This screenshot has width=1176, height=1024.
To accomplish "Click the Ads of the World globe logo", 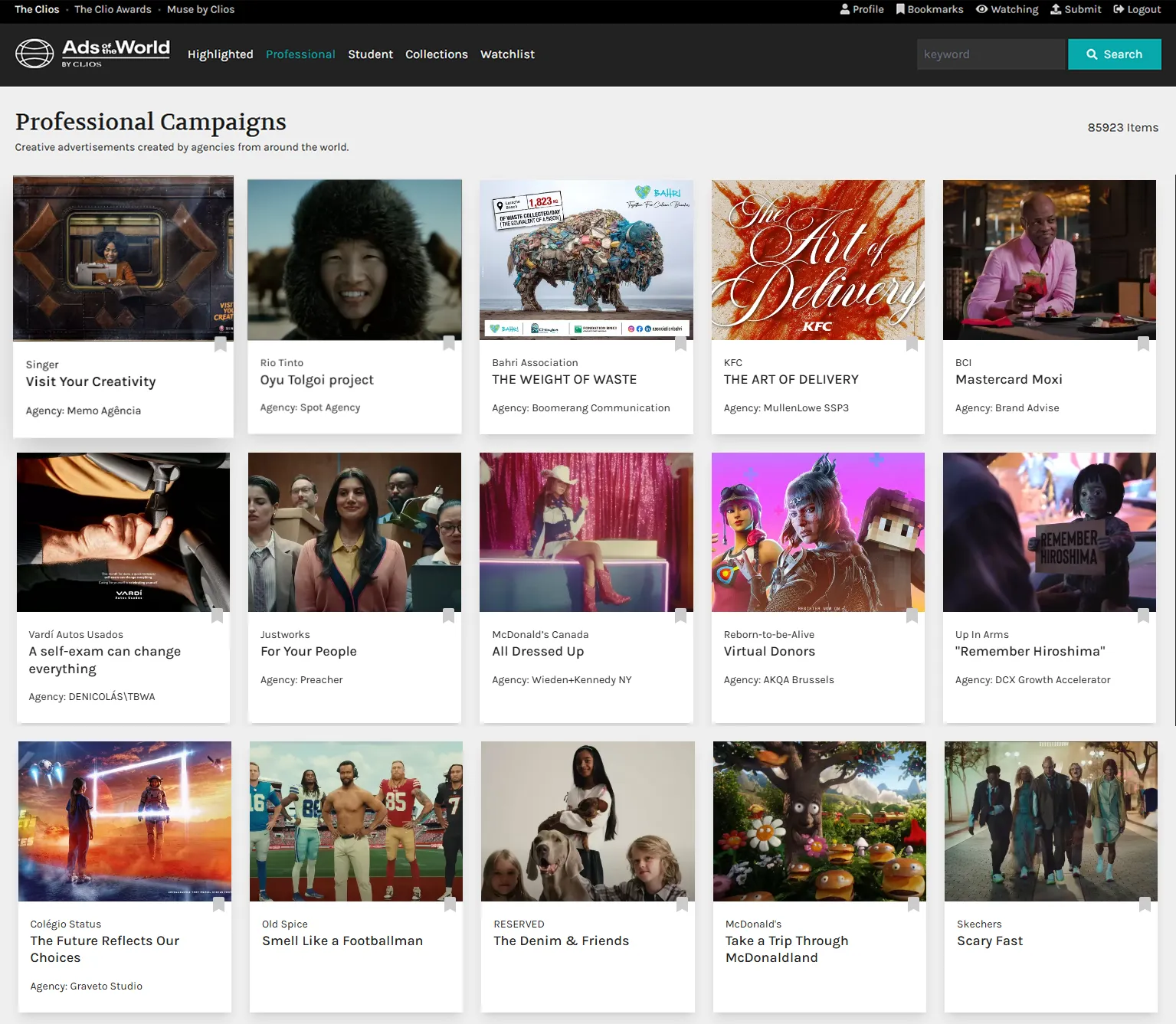I will coord(34,54).
